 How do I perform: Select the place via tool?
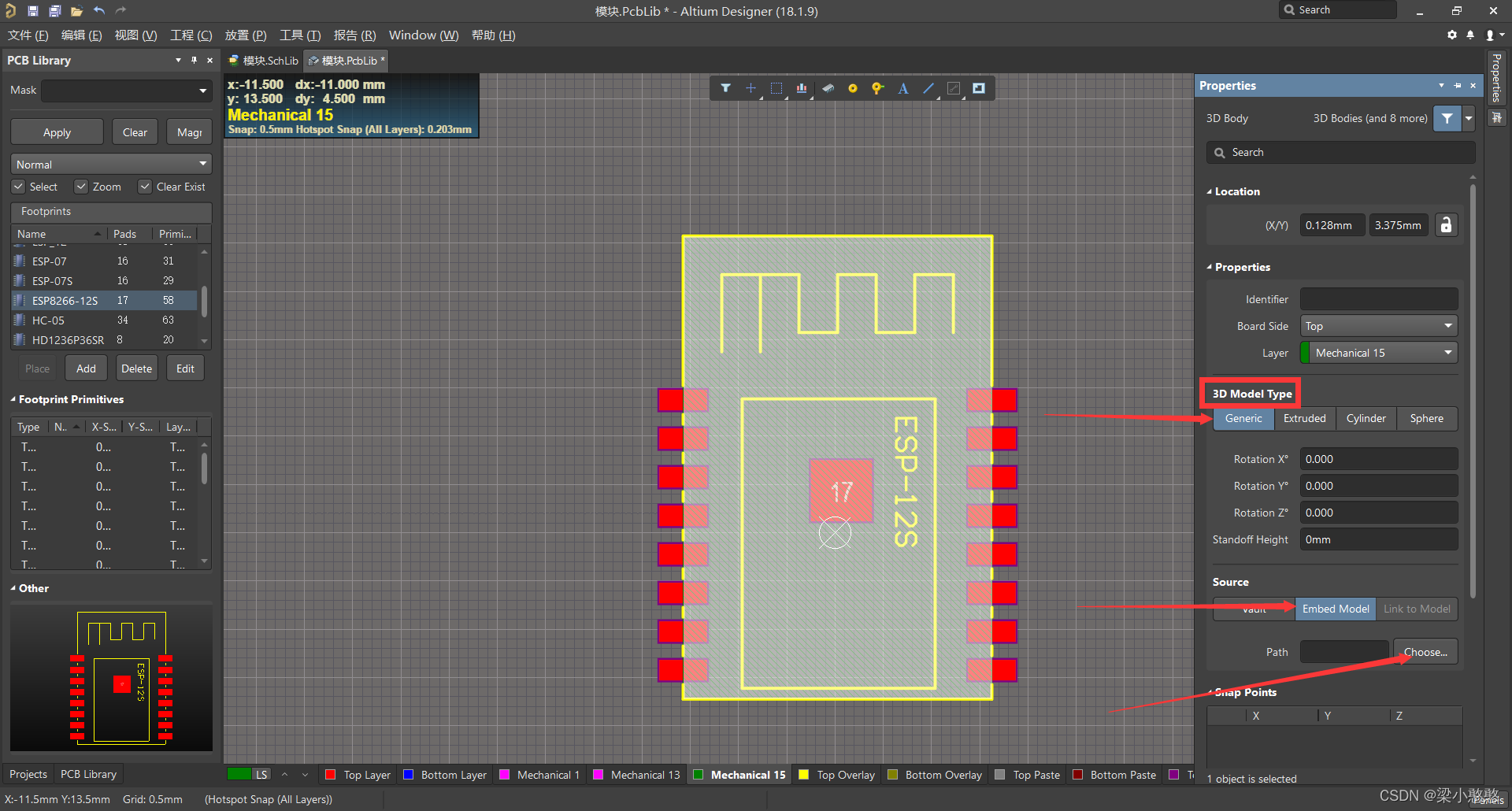877,88
